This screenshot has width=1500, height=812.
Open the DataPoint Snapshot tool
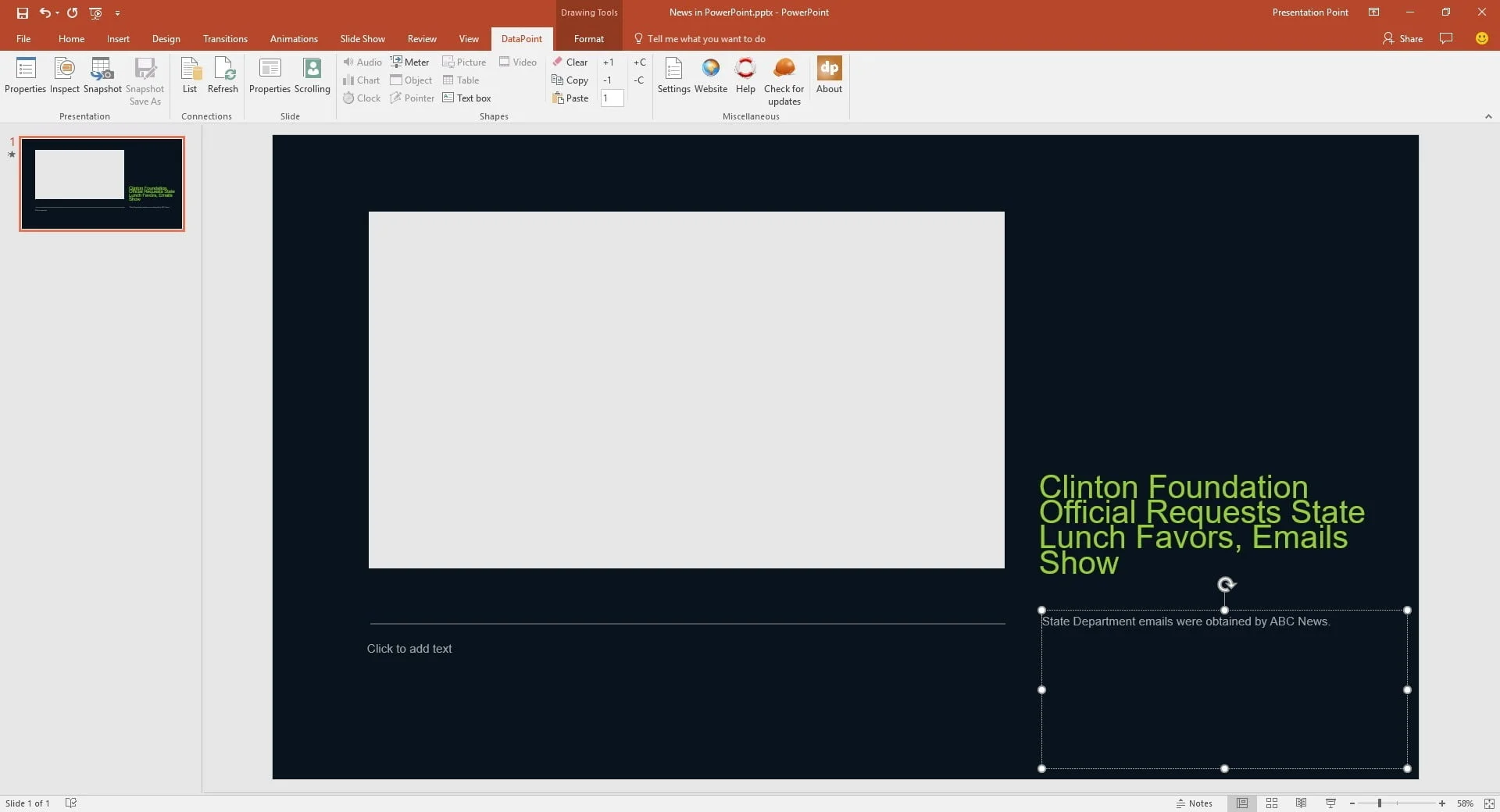(102, 76)
